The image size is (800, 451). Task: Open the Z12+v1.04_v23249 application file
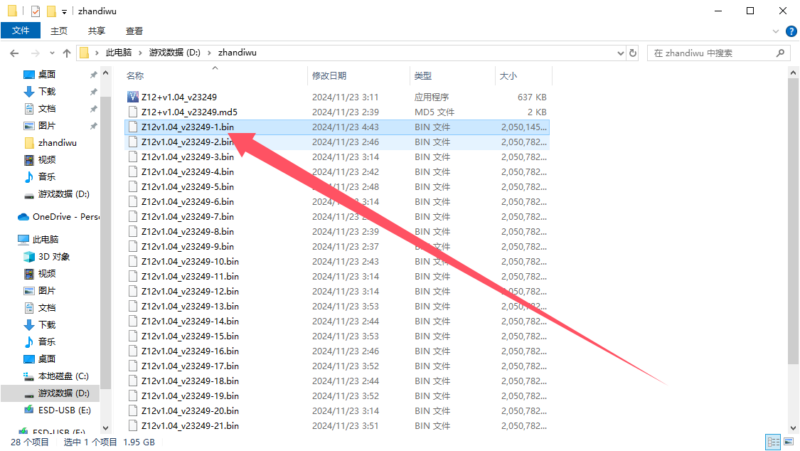179,97
